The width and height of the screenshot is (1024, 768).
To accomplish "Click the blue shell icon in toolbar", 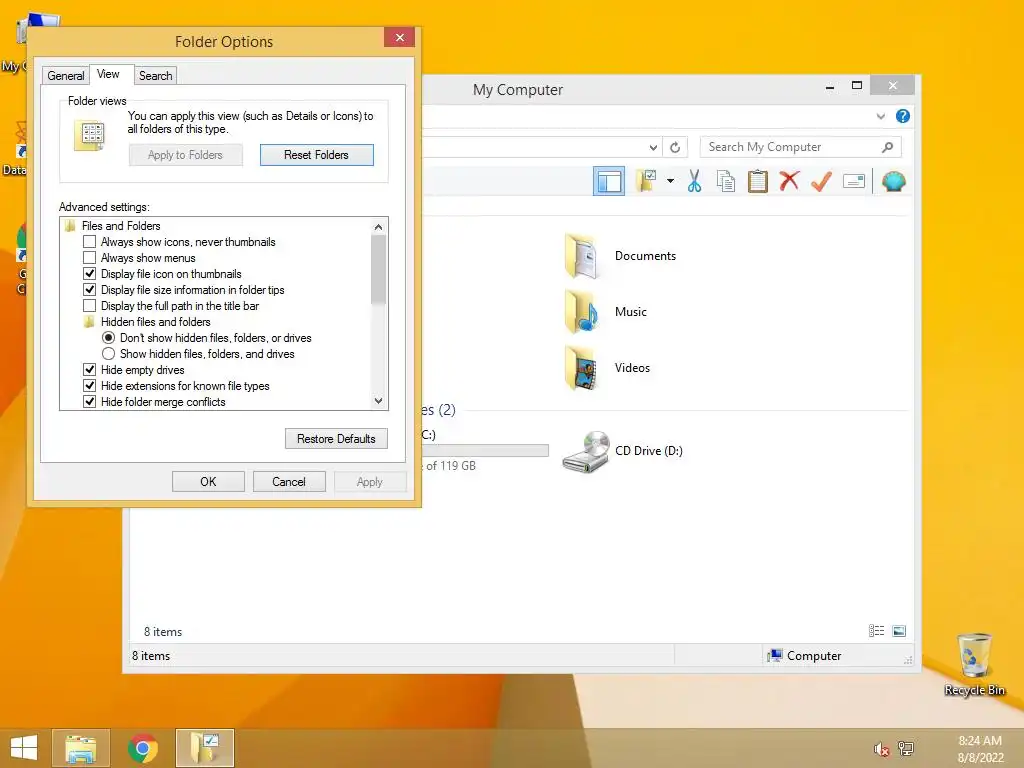I will [x=893, y=181].
